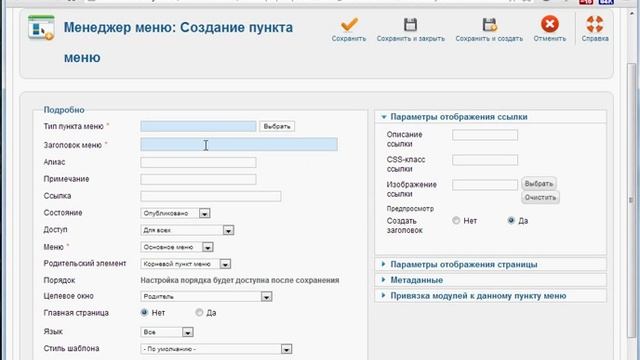Select Нет for Главная страница
The height and width of the screenshot is (360, 640).
pyautogui.click(x=144, y=312)
